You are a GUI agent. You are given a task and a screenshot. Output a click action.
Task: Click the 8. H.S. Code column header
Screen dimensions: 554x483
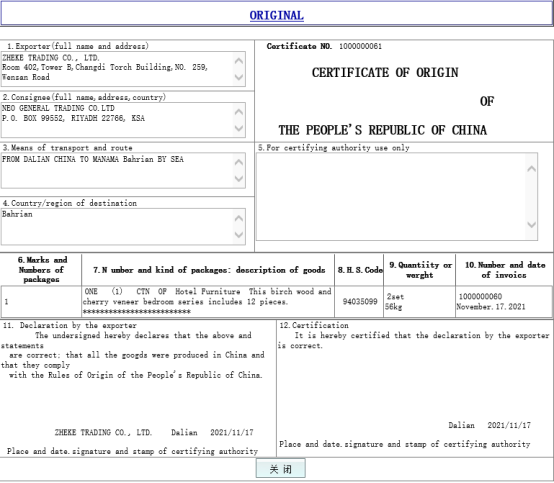(x=360, y=270)
